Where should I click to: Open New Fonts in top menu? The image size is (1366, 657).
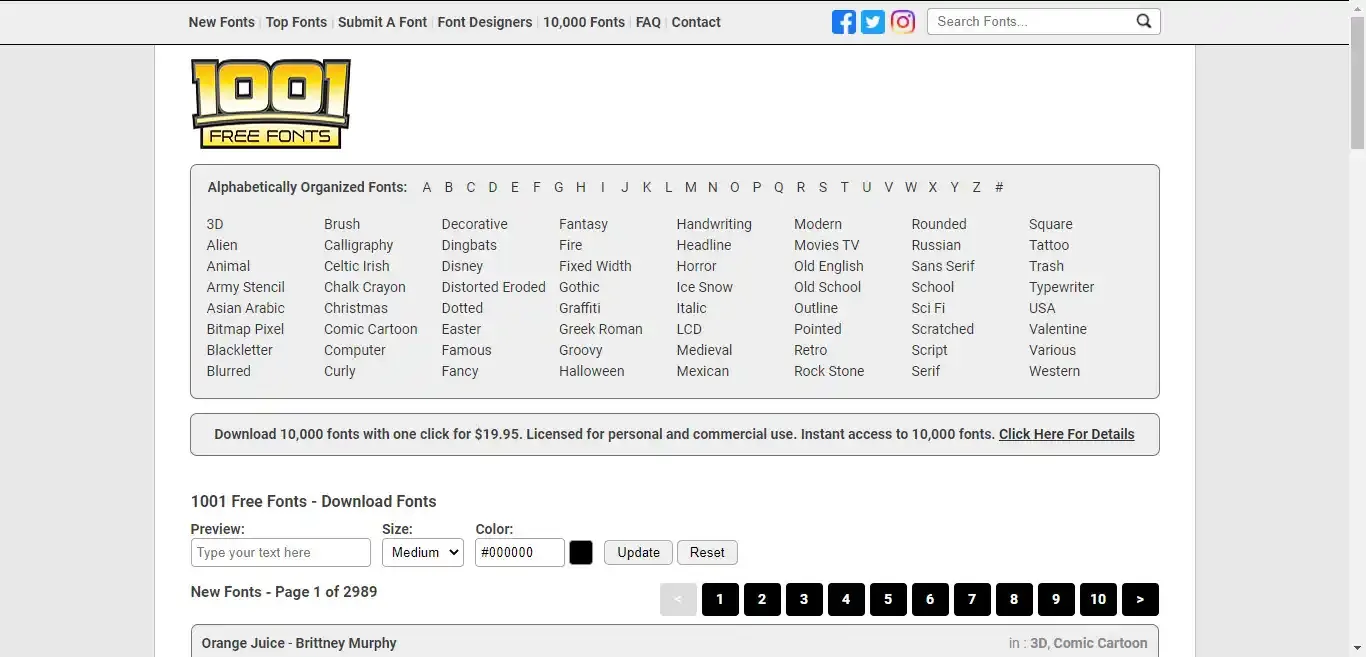(x=222, y=22)
